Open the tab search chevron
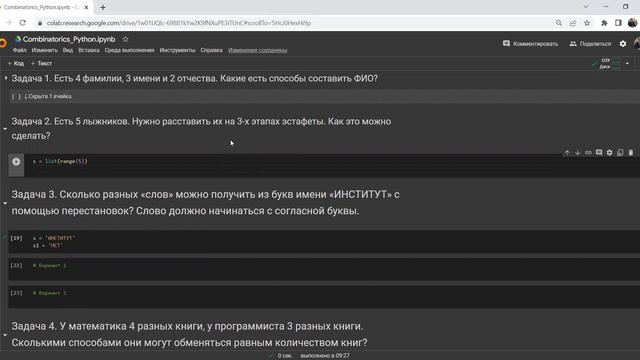Viewport: 640px width, 360px height. pyautogui.click(x=586, y=7)
